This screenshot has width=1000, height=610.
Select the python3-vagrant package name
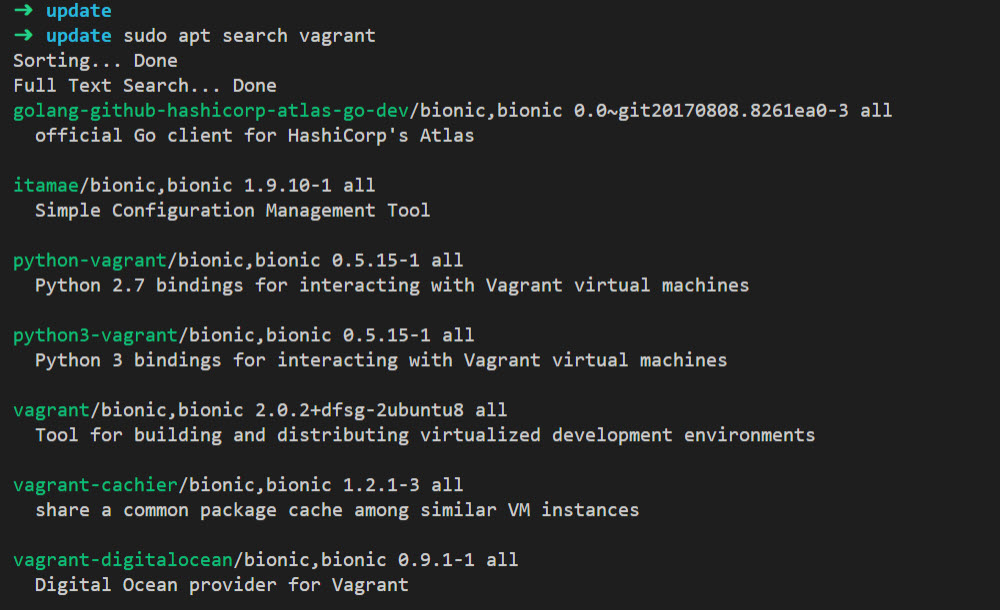point(95,335)
